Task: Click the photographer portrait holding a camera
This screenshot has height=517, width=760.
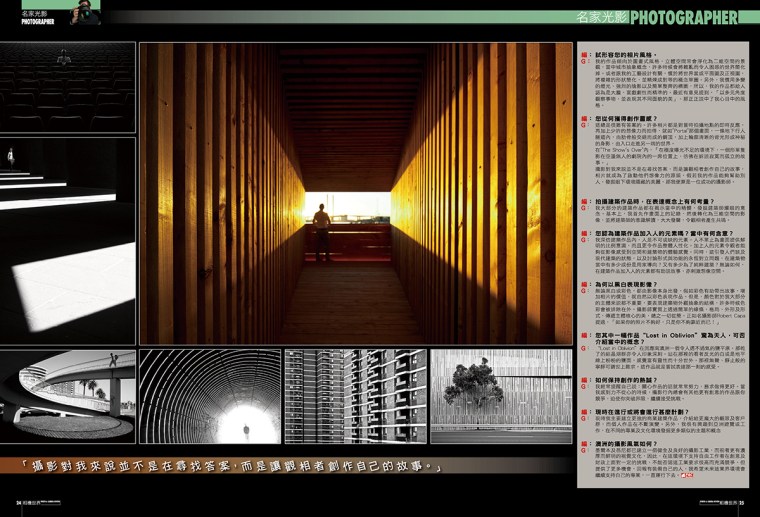Action: click(x=83, y=13)
